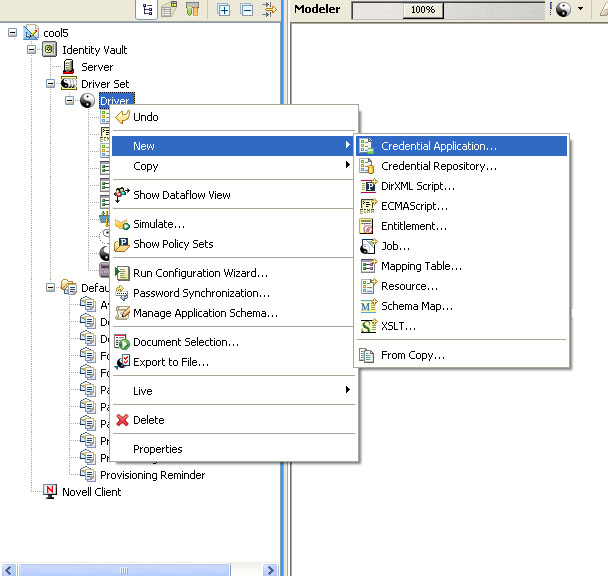Click the Job clock icon in submenu
This screenshot has width=608, height=576.
click(367, 246)
